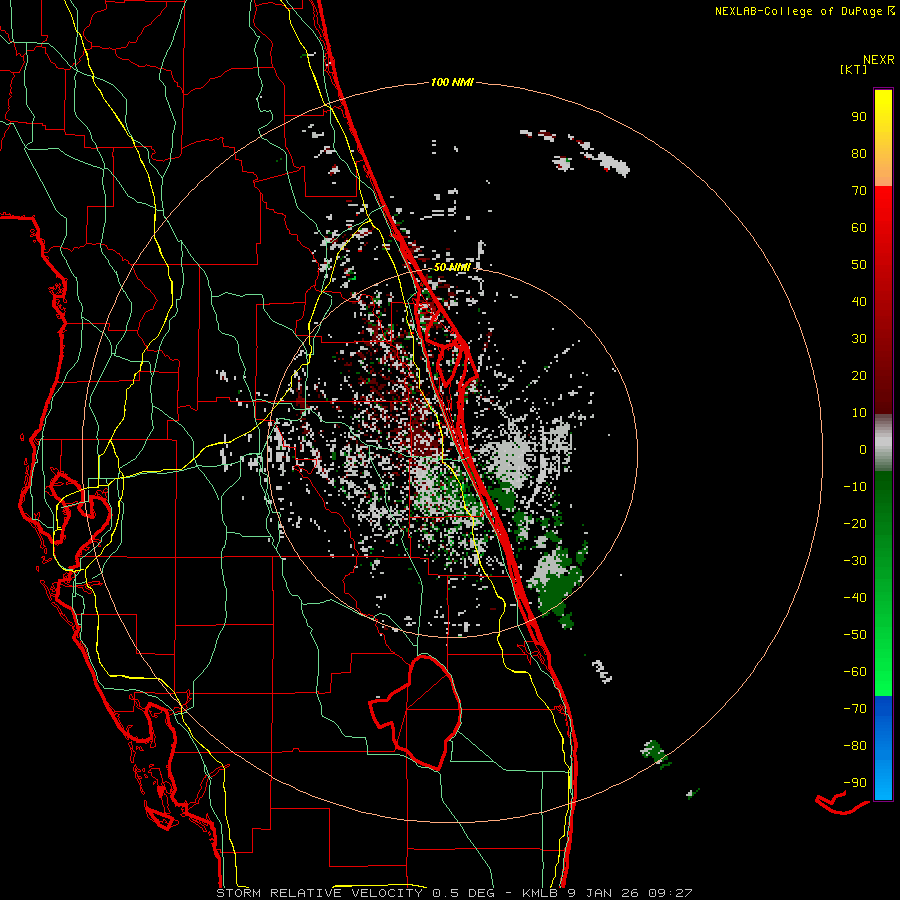
Task: Click the Lake Okeechobee outline on the map
Action: [417, 712]
